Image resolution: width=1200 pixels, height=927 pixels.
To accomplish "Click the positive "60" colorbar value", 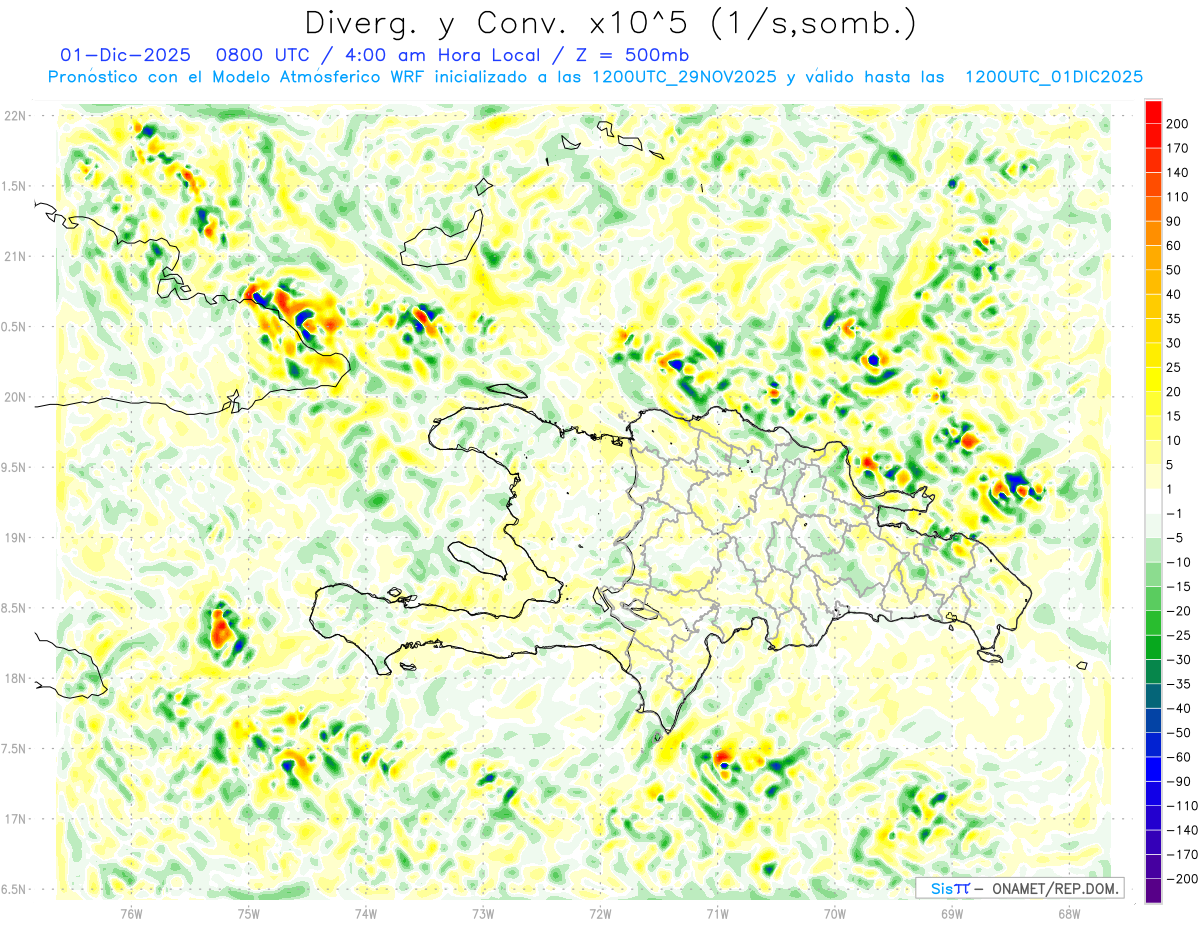I will tap(1174, 246).
